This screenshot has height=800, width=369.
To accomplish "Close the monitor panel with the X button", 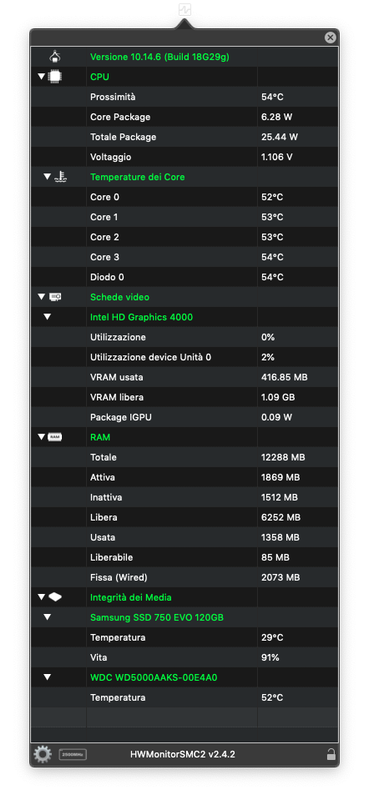I will point(330,37).
